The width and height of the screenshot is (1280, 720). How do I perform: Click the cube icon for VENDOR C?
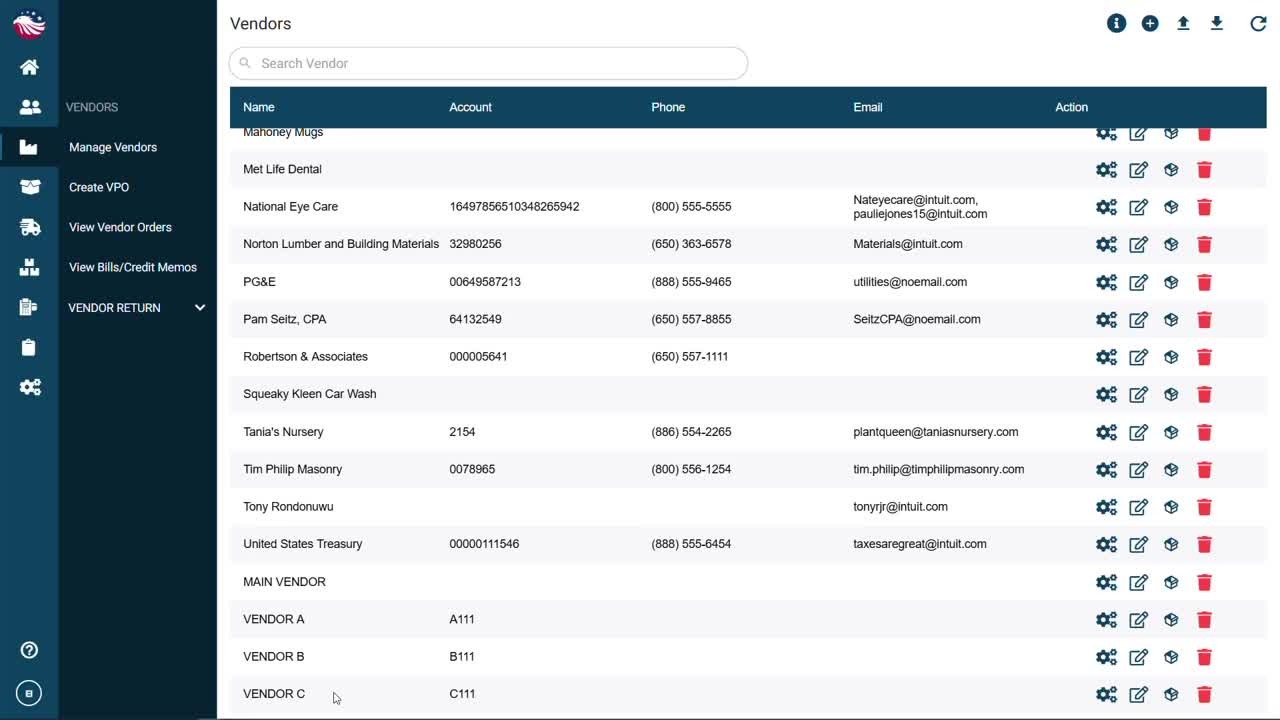[1171, 695]
